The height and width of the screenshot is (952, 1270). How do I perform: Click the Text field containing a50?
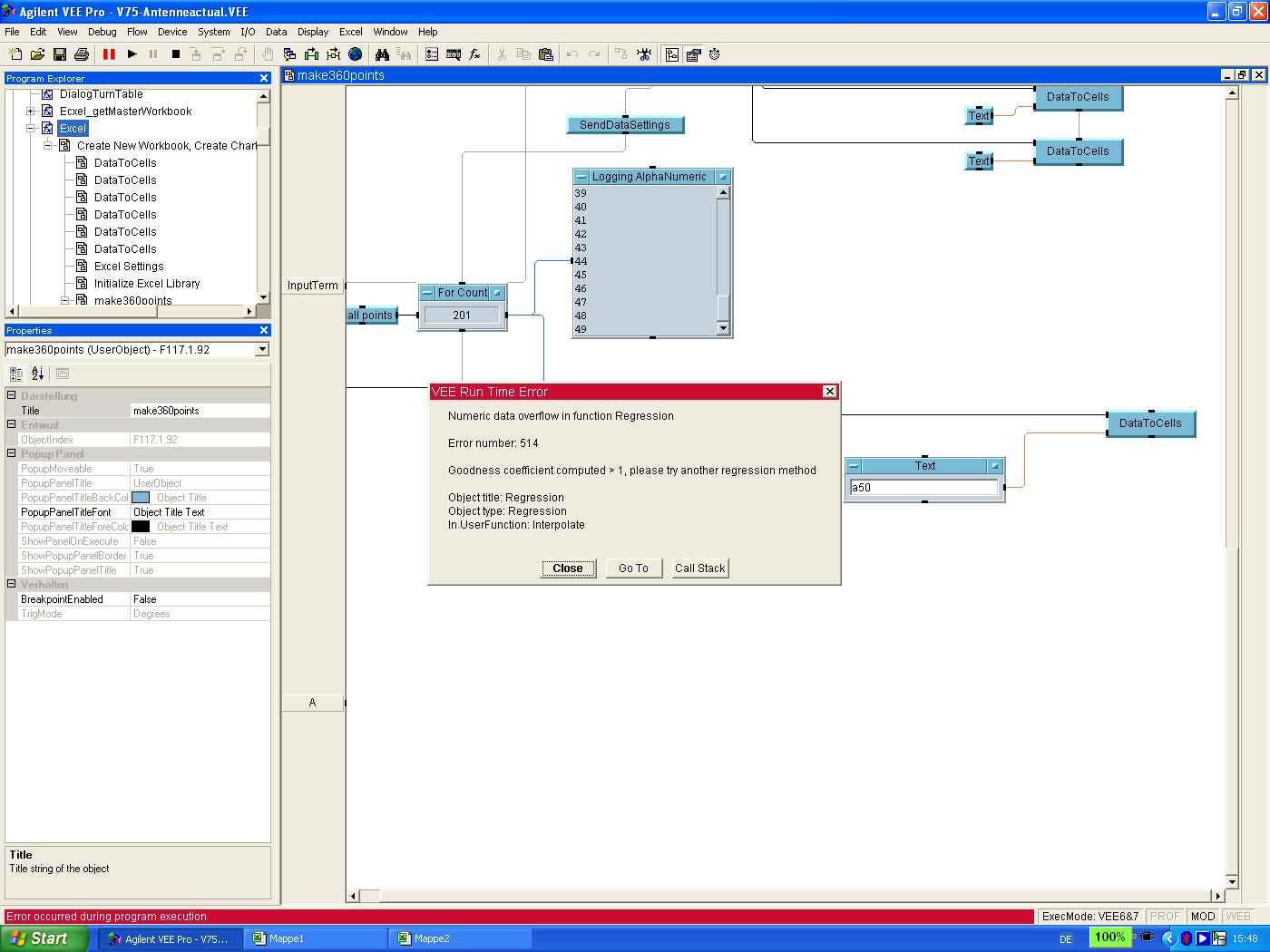(x=923, y=488)
